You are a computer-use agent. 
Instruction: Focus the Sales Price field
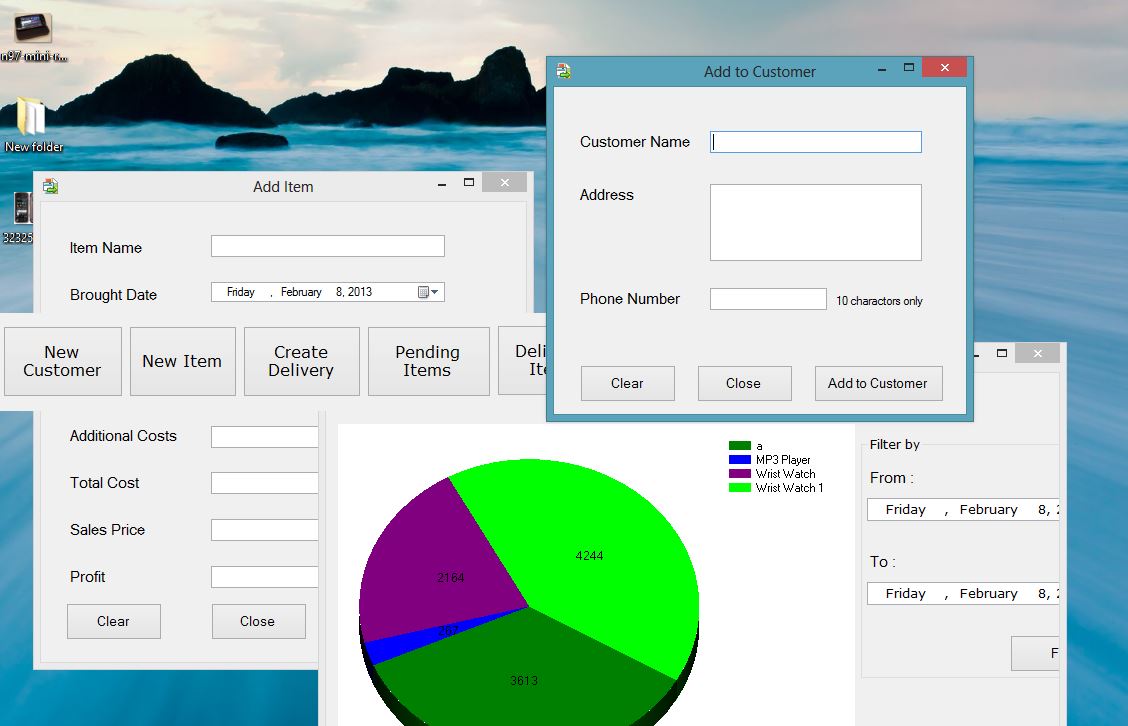tap(264, 530)
